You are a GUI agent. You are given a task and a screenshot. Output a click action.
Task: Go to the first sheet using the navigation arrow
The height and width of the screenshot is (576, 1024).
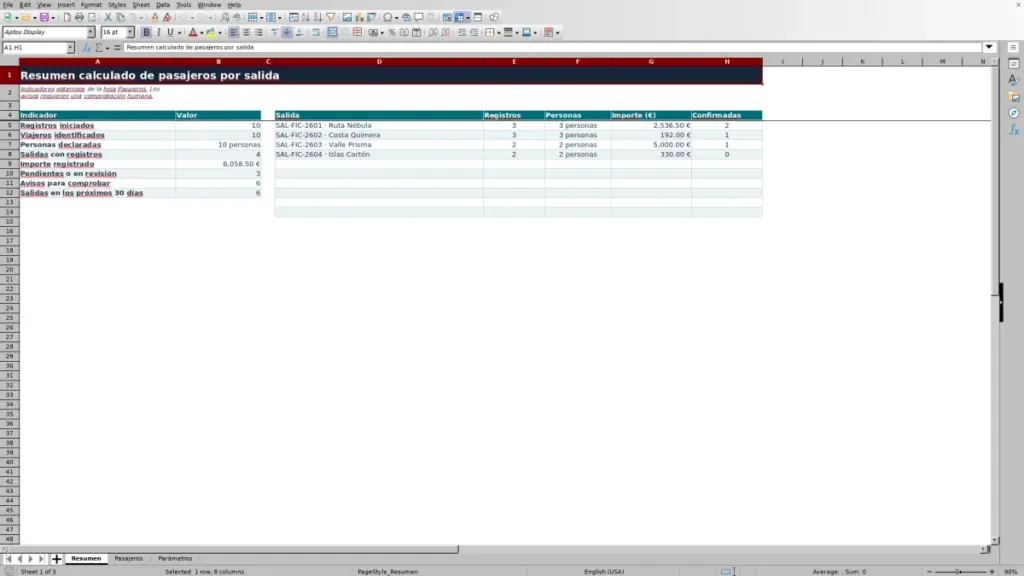coord(8,558)
